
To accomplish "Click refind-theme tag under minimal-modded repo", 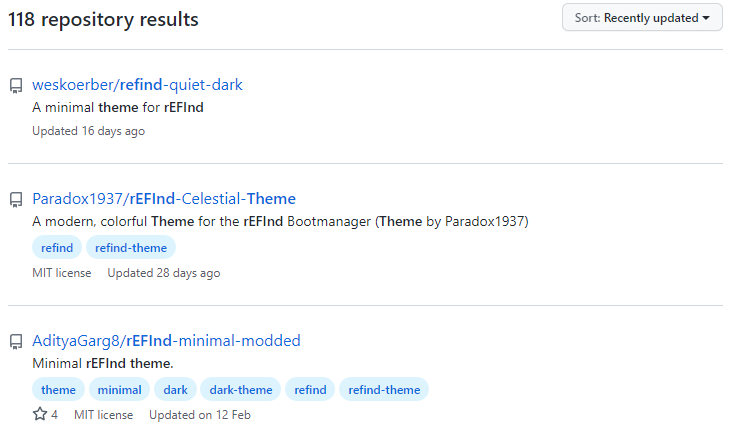I will (x=384, y=390).
